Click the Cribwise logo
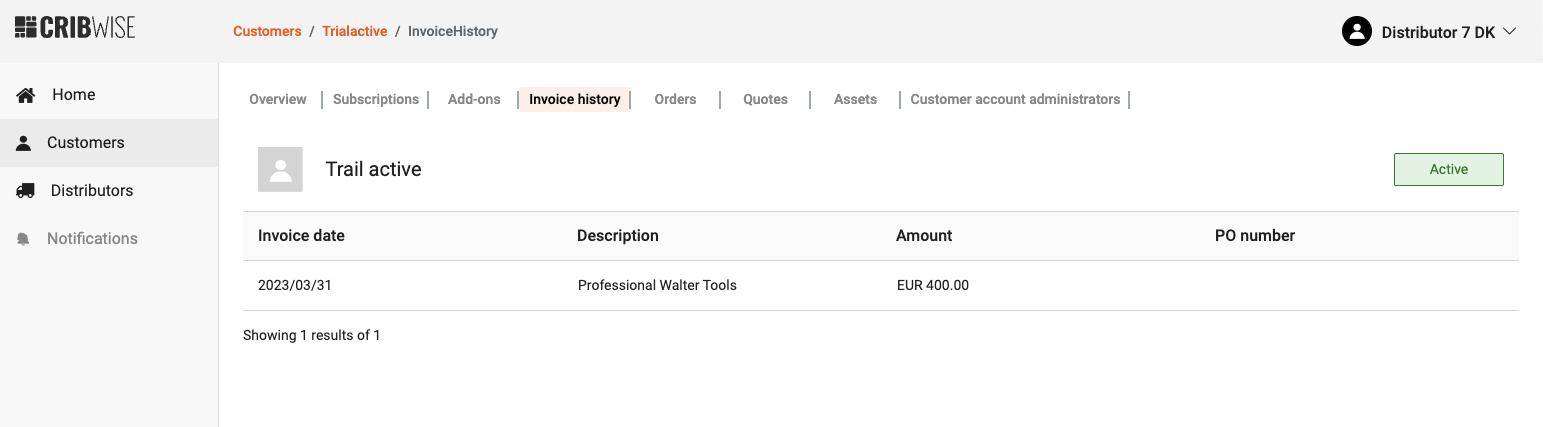 (75, 27)
